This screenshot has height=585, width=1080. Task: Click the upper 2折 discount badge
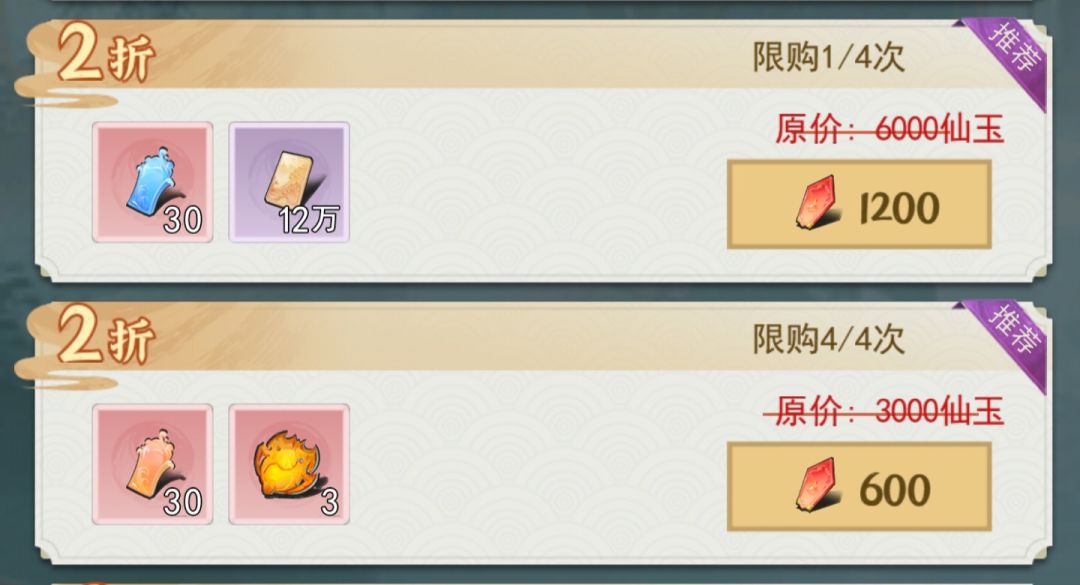point(106,55)
